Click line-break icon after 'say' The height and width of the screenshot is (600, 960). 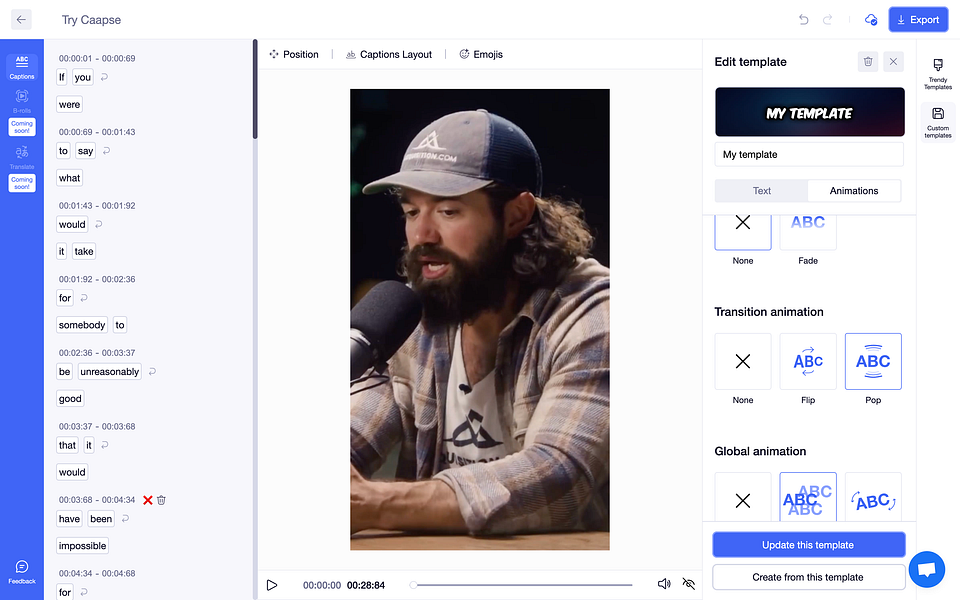(107, 151)
